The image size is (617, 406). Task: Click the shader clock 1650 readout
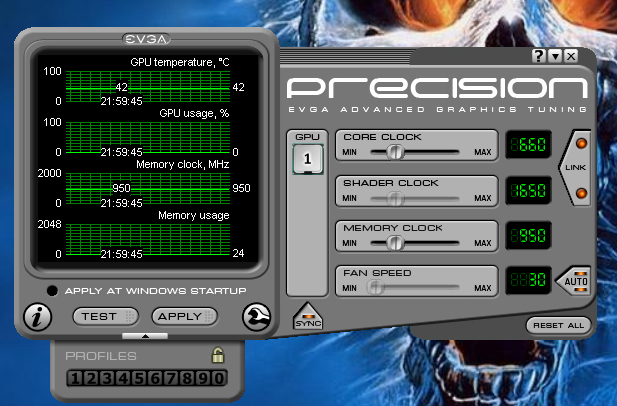pyautogui.click(x=528, y=191)
